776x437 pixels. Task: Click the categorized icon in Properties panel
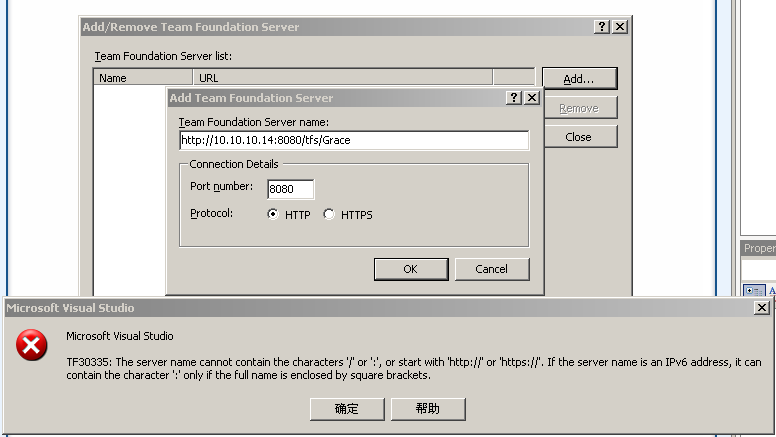pyautogui.click(x=754, y=291)
